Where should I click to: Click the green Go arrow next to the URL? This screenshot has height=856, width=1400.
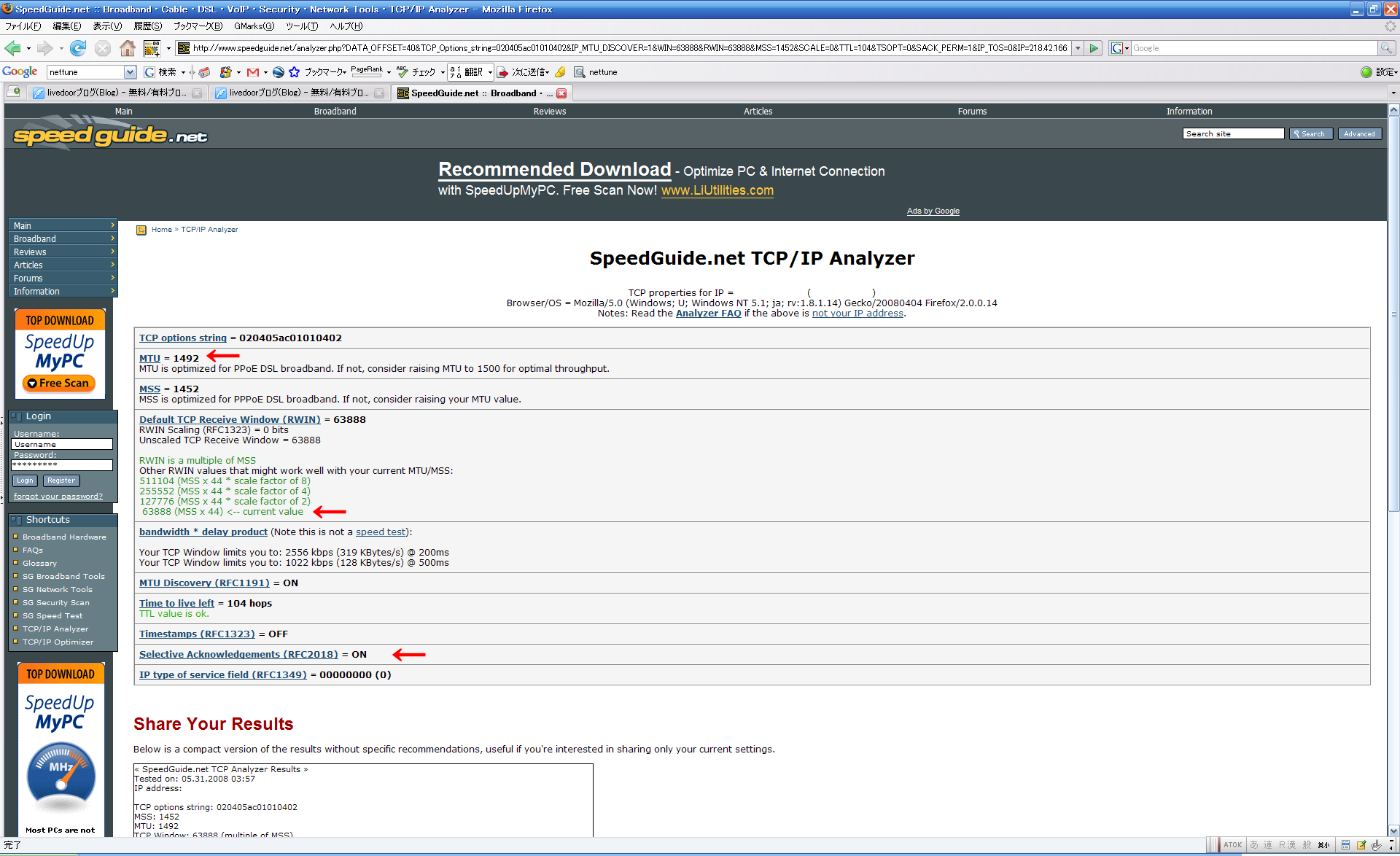(1094, 48)
